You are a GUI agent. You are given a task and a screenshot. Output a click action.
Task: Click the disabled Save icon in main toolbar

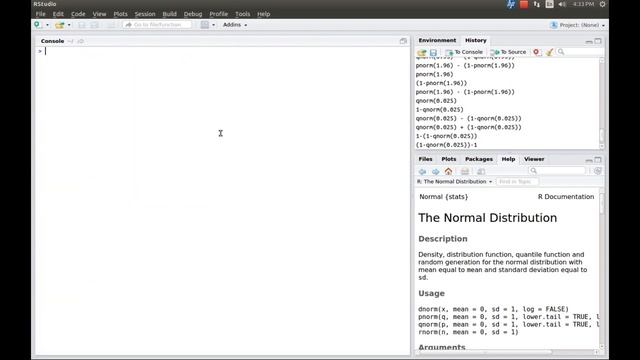[x=82, y=25]
